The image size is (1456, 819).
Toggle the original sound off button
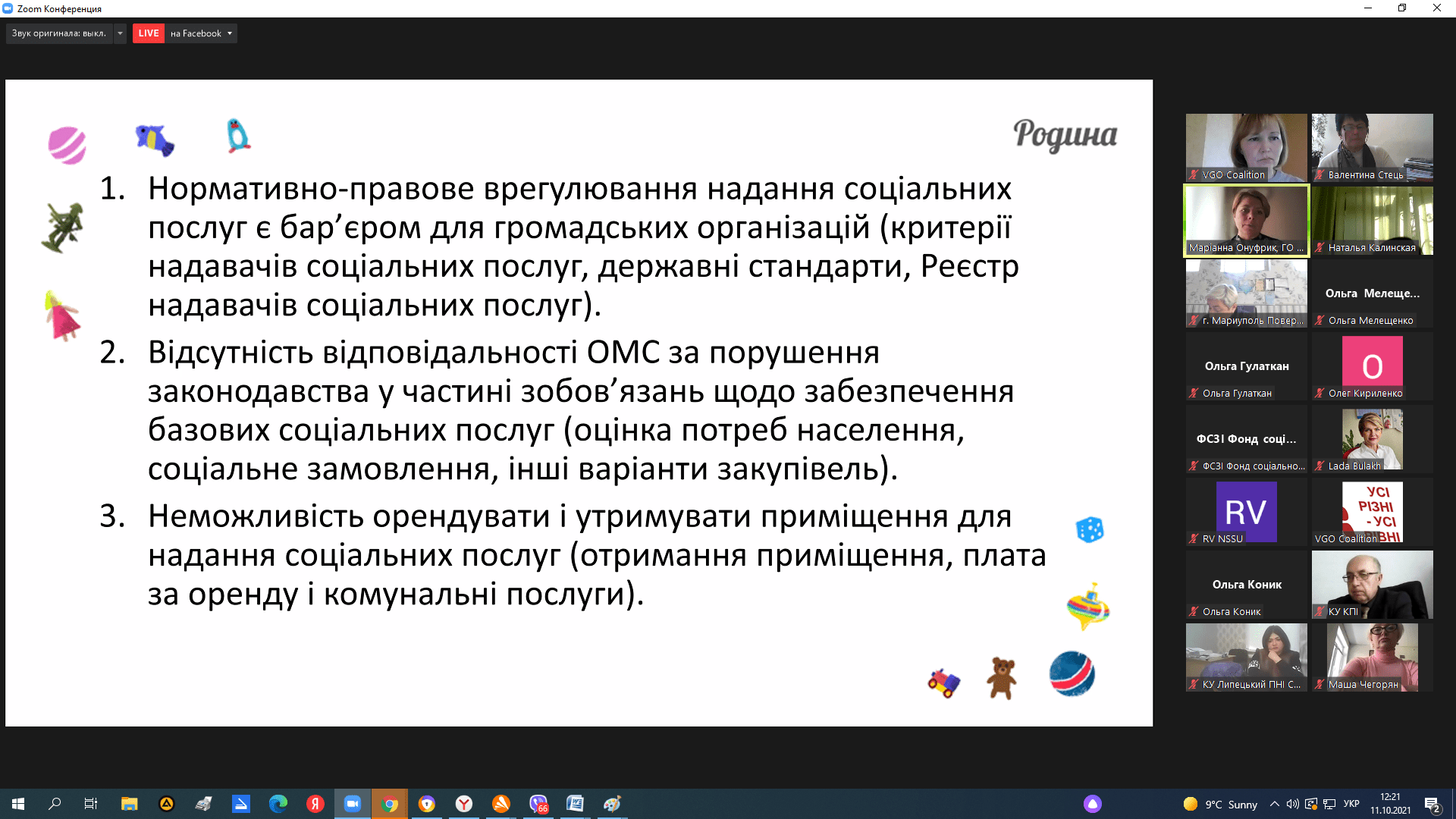coord(58,33)
